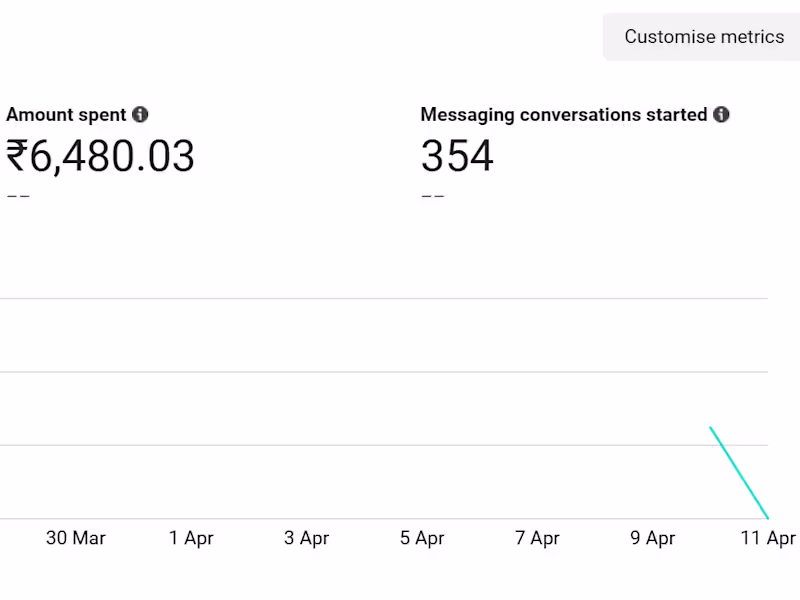Image resolution: width=800 pixels, height=600 pixels.
Task: Click info icon beside Messaging conversations started
Action: [721, 115]
